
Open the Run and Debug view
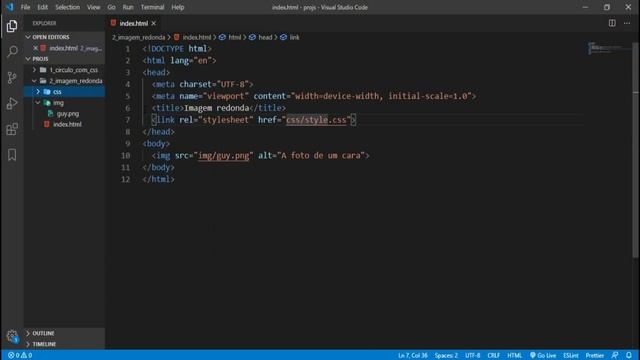point(12,103)
